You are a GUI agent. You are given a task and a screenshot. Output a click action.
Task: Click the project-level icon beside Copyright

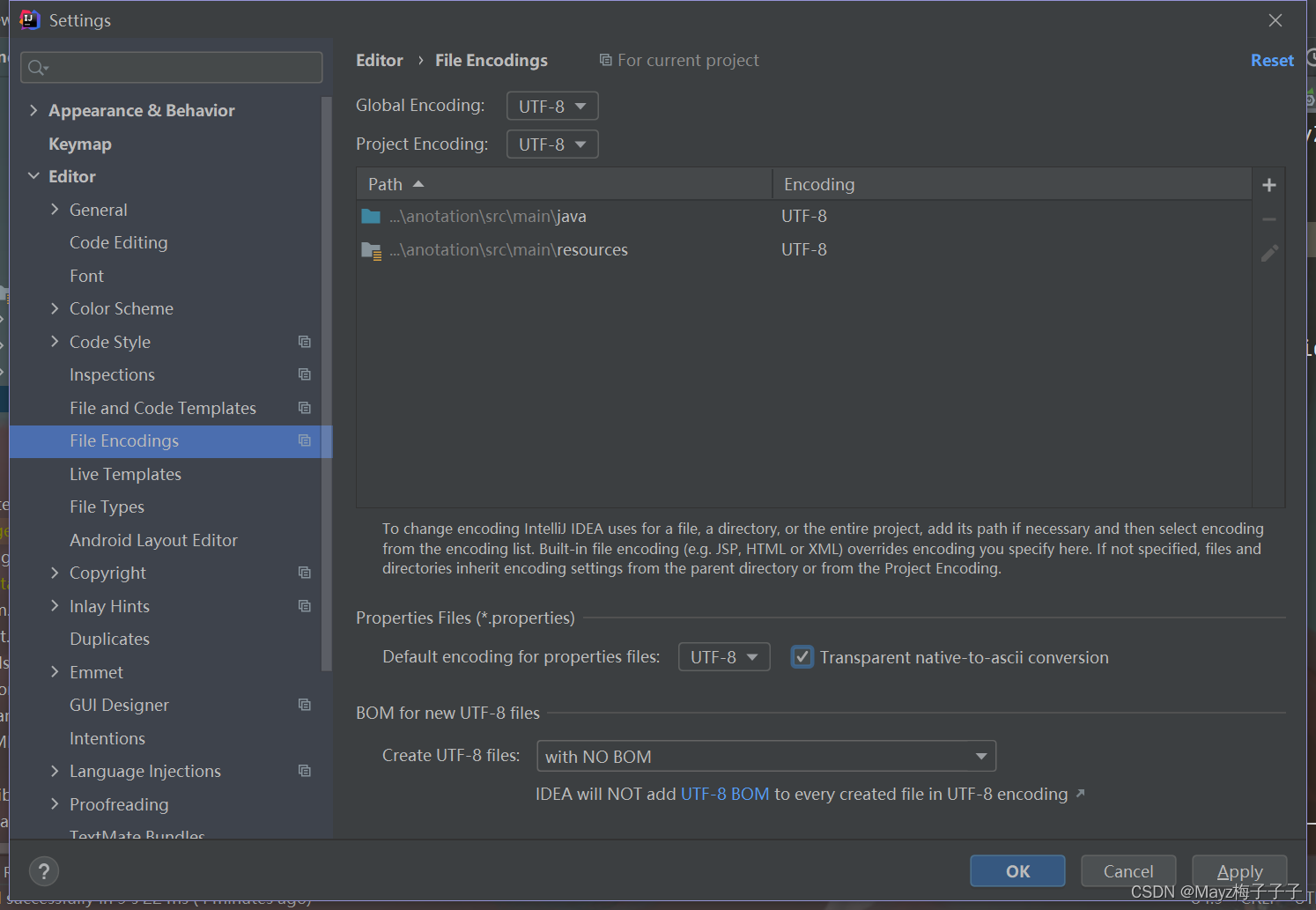point(305,573)
